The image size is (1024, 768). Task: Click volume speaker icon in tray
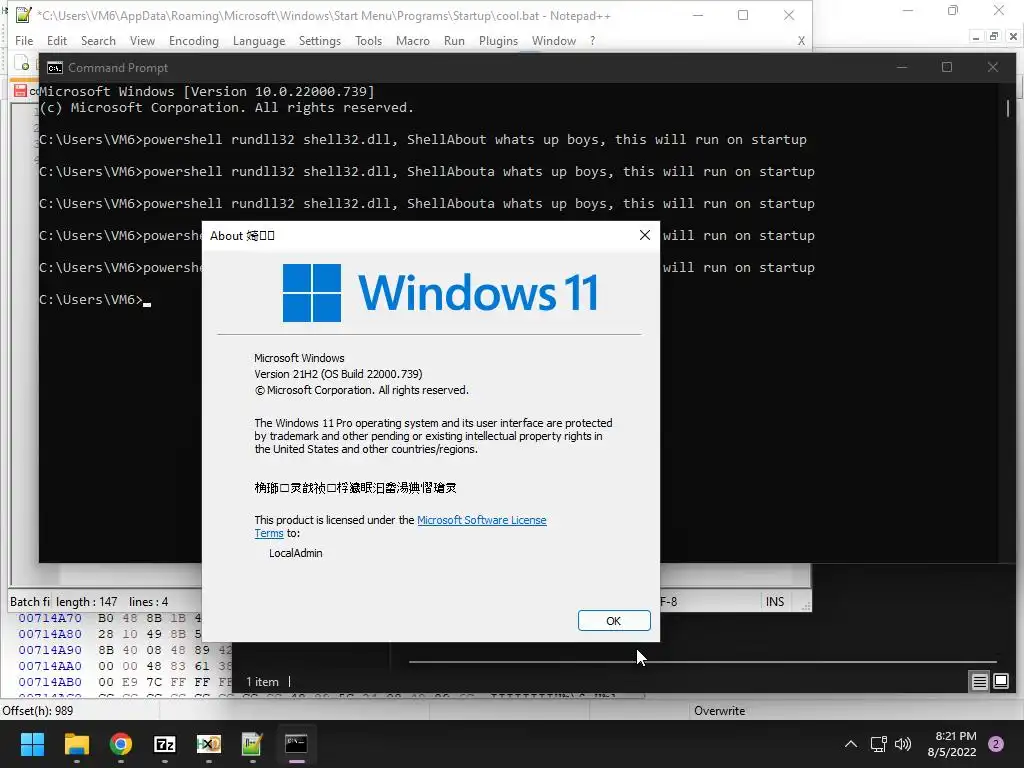click(x=903, y=744)
